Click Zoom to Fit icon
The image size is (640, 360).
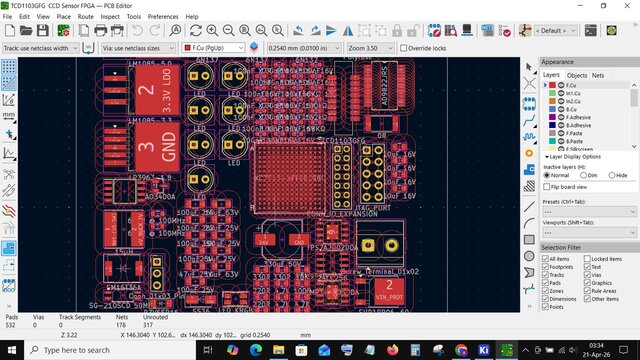(245, 31)
